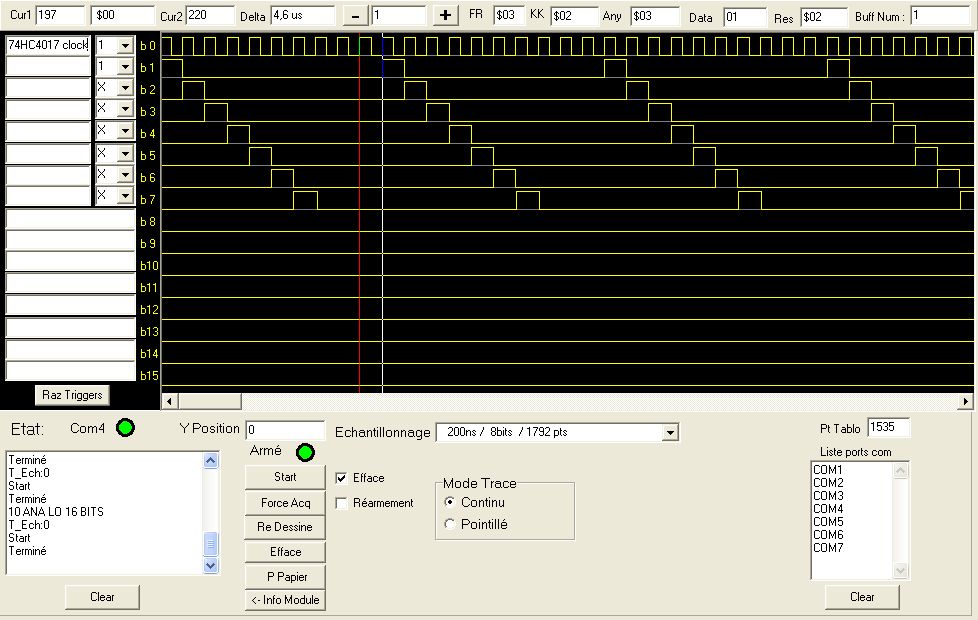Click the b8 channel name field
Viewport: 978px width, 620px height.
70,219
